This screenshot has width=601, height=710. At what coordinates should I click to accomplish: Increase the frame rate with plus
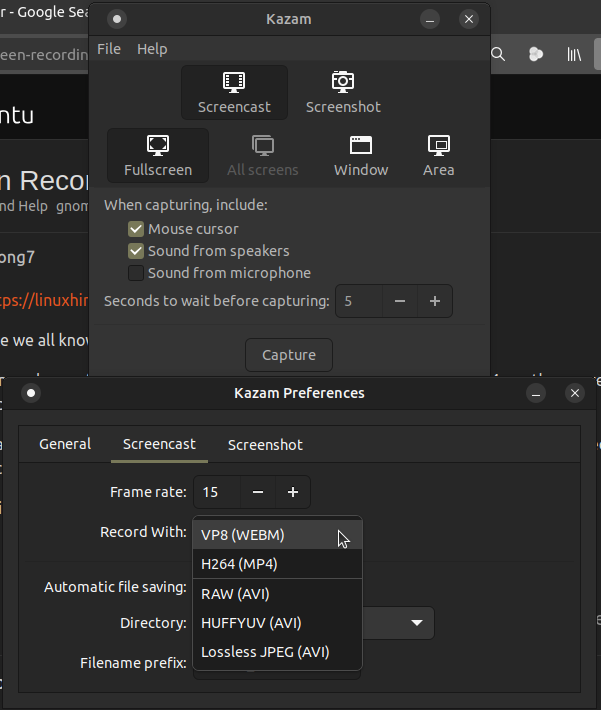click(x=293, y=492)
